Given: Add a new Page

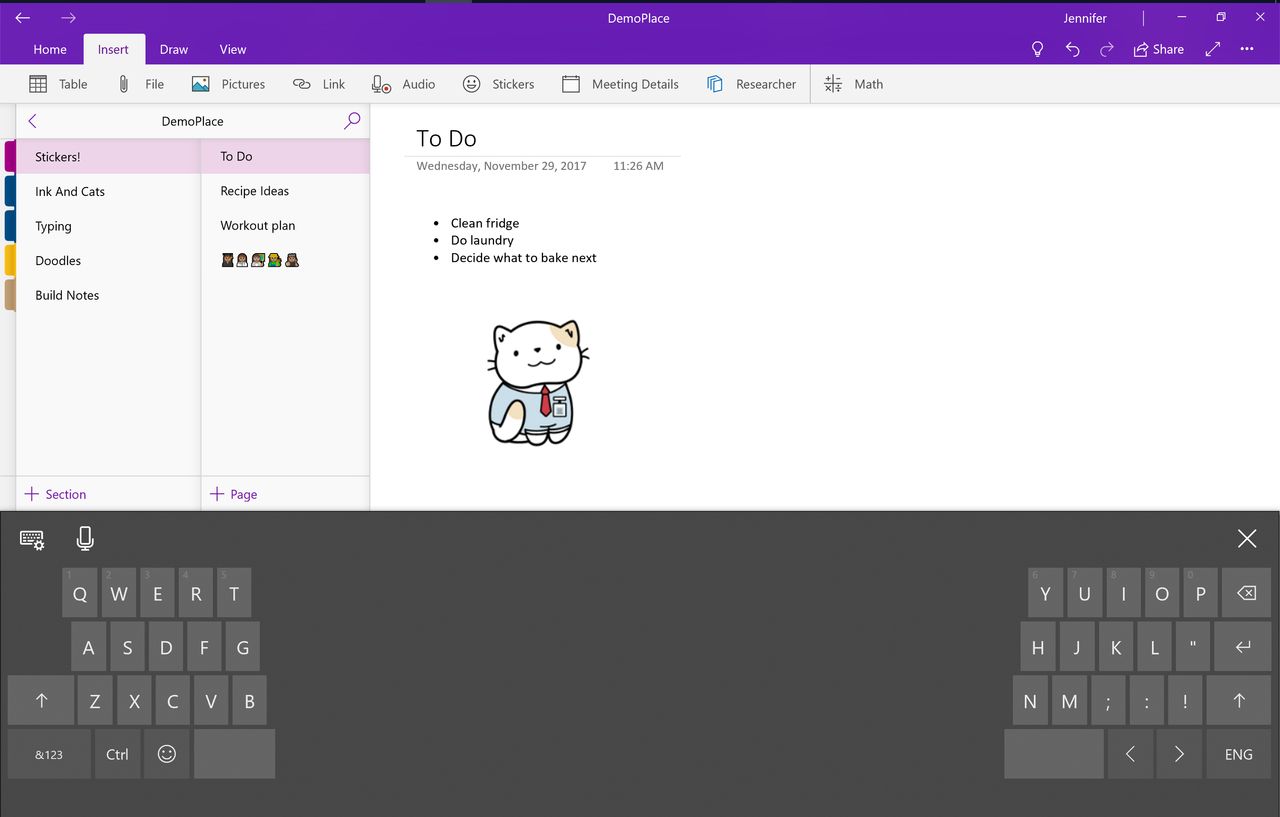Looking at the screenshot, I should click(x=233, y=494).
